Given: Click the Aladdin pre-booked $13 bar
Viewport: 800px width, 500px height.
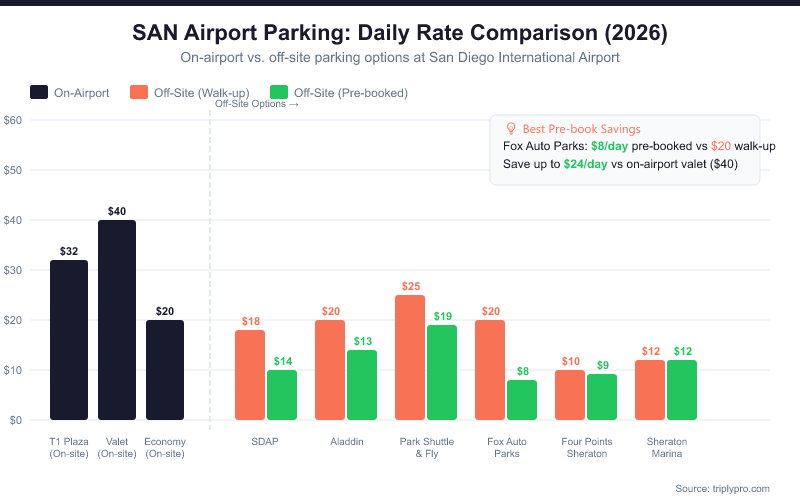Looking at the screenshot, I should [362, 385].
